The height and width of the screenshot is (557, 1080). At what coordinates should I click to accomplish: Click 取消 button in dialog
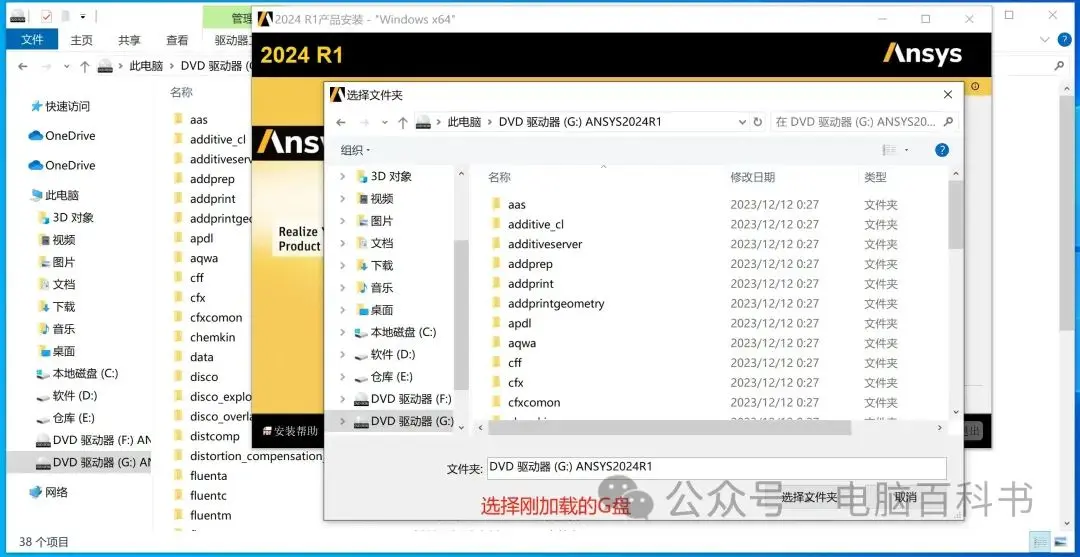(x=905, y=497)
